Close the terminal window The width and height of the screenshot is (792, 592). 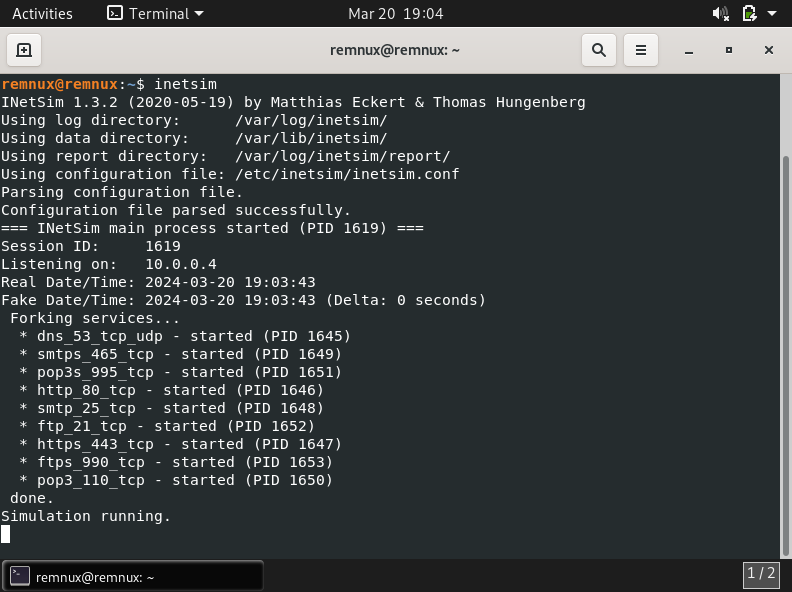point(768,50)
